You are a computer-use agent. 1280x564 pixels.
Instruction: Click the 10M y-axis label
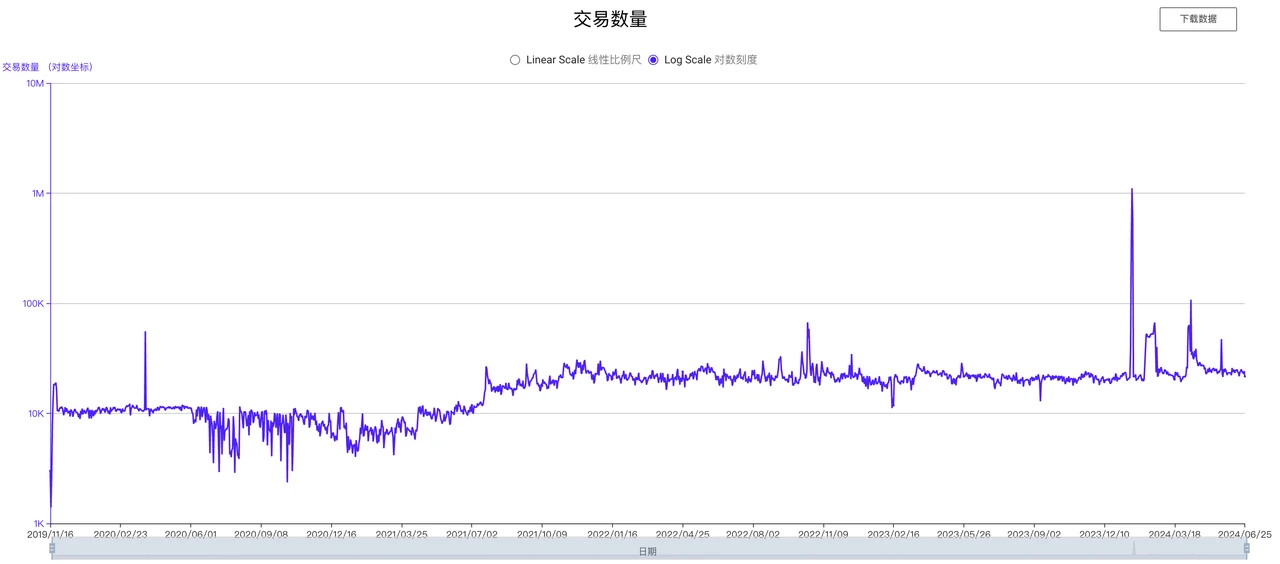pos(35,83)
